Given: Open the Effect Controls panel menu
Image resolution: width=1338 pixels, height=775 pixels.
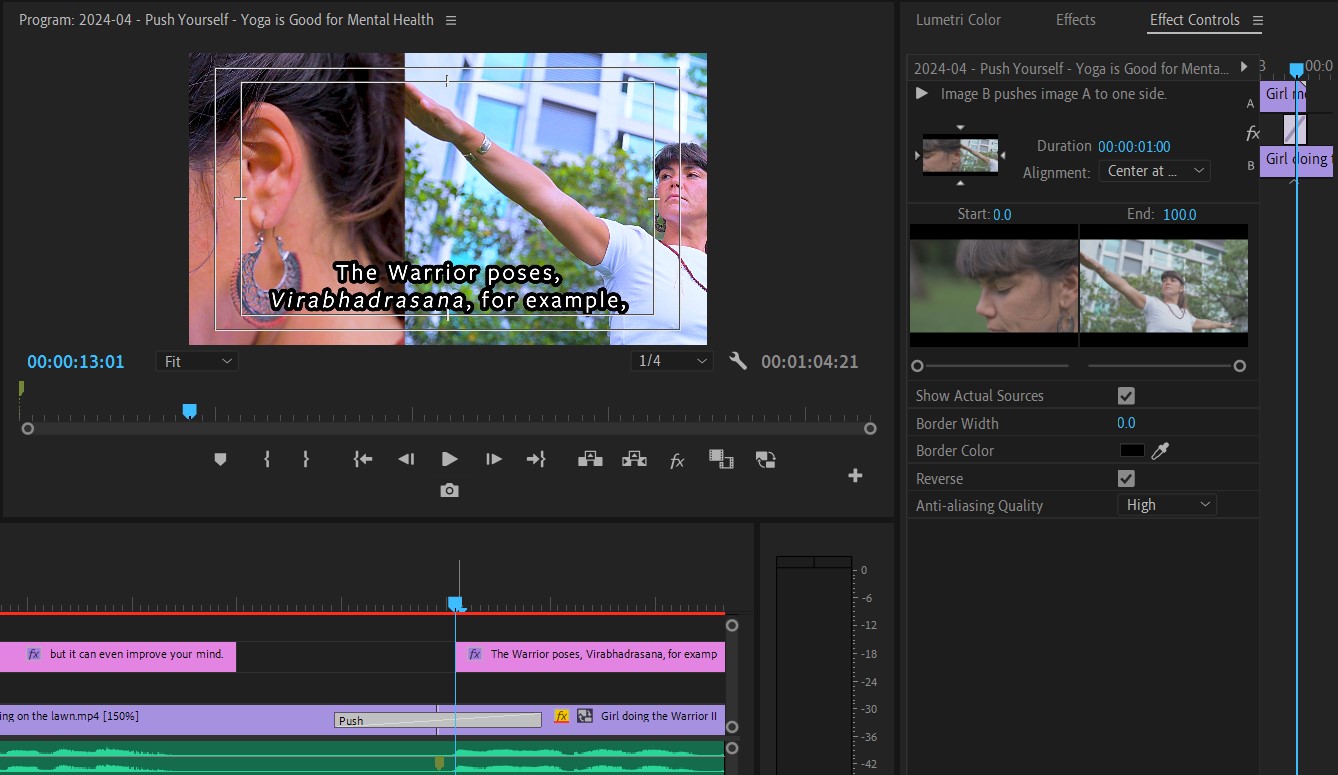Looking at the screenshot, I should coord(1258,20).
